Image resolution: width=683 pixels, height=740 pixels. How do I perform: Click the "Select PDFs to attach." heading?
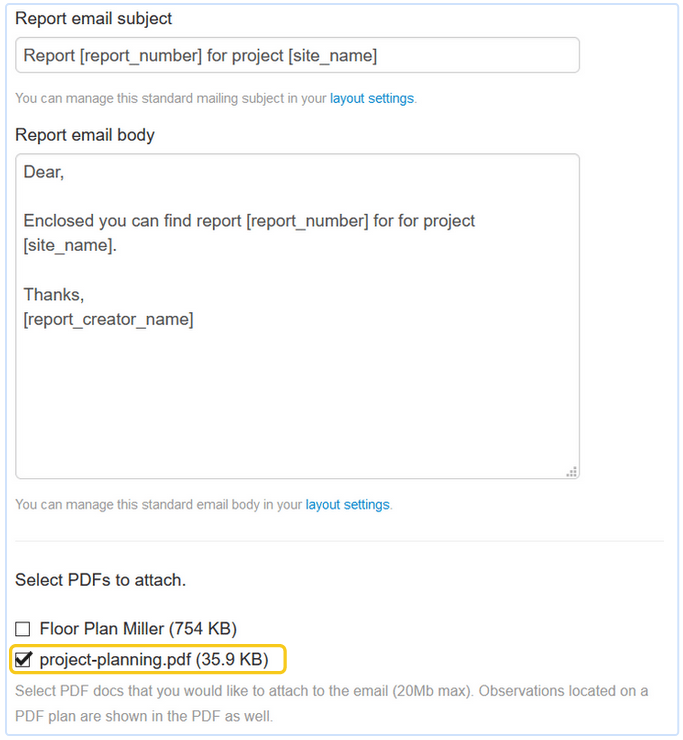[100, 580]
